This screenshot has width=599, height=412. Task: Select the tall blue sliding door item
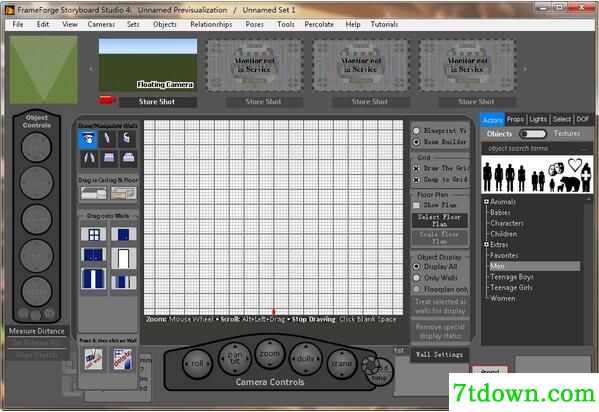point(94,279)
